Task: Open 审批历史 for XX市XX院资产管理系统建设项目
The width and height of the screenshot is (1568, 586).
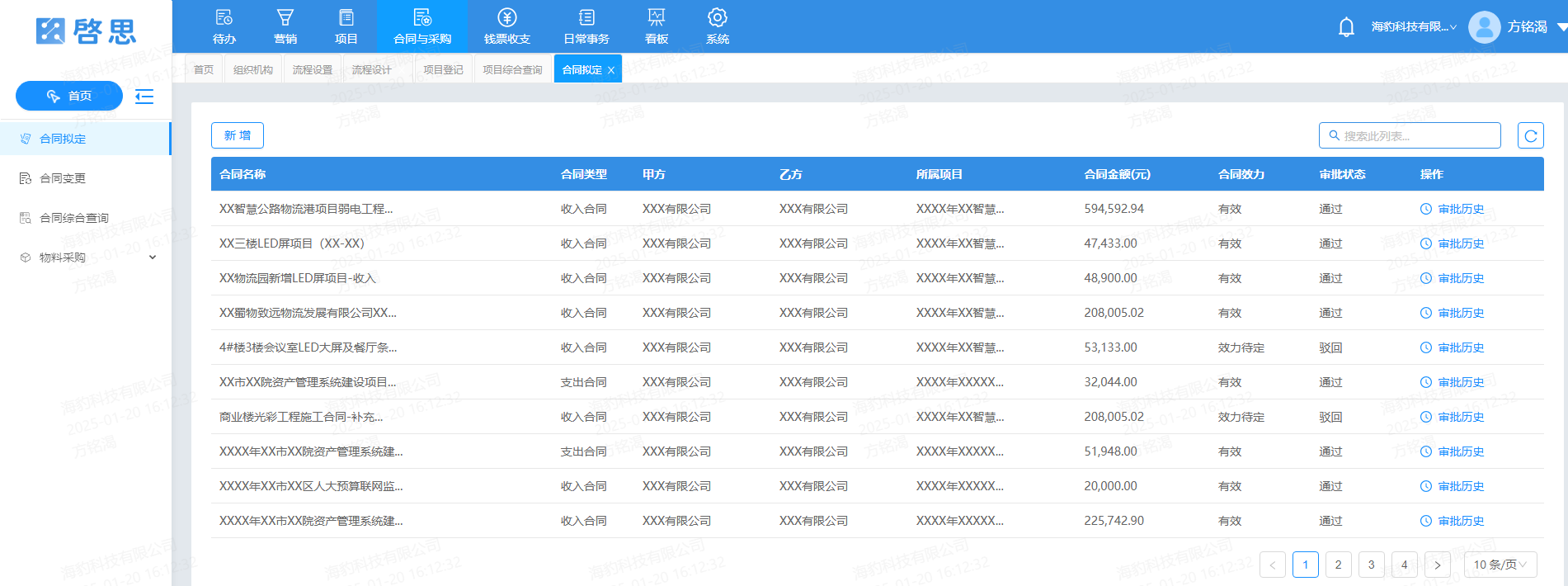Action: coord(1453,382)
